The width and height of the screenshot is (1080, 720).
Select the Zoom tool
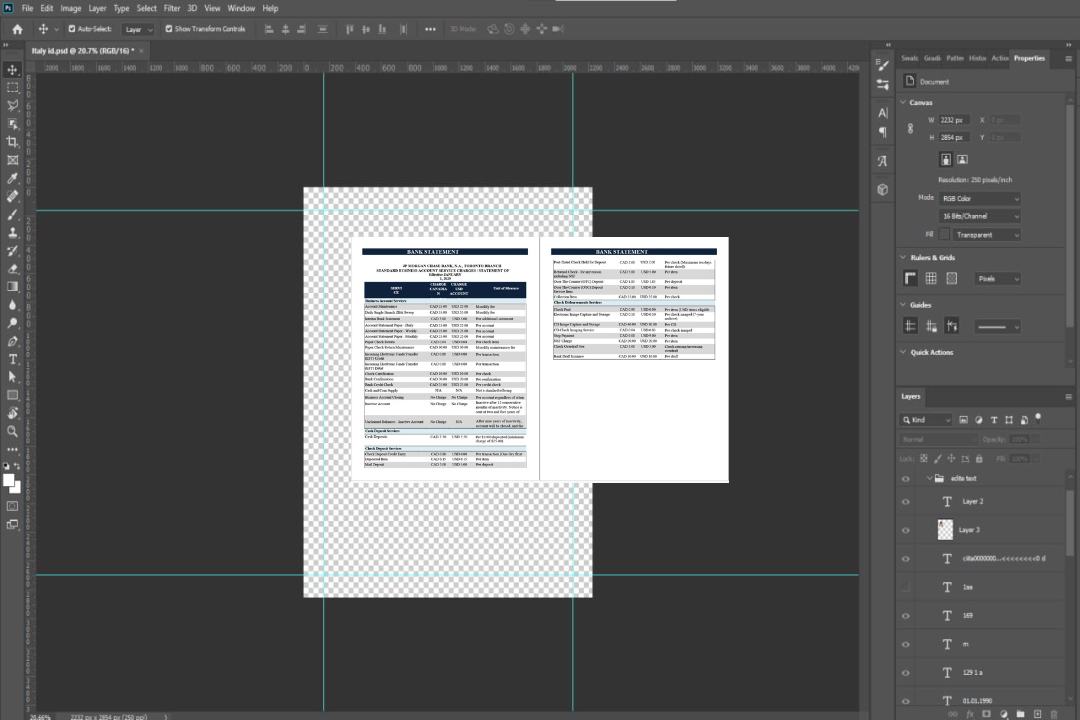tap(12, 431)
